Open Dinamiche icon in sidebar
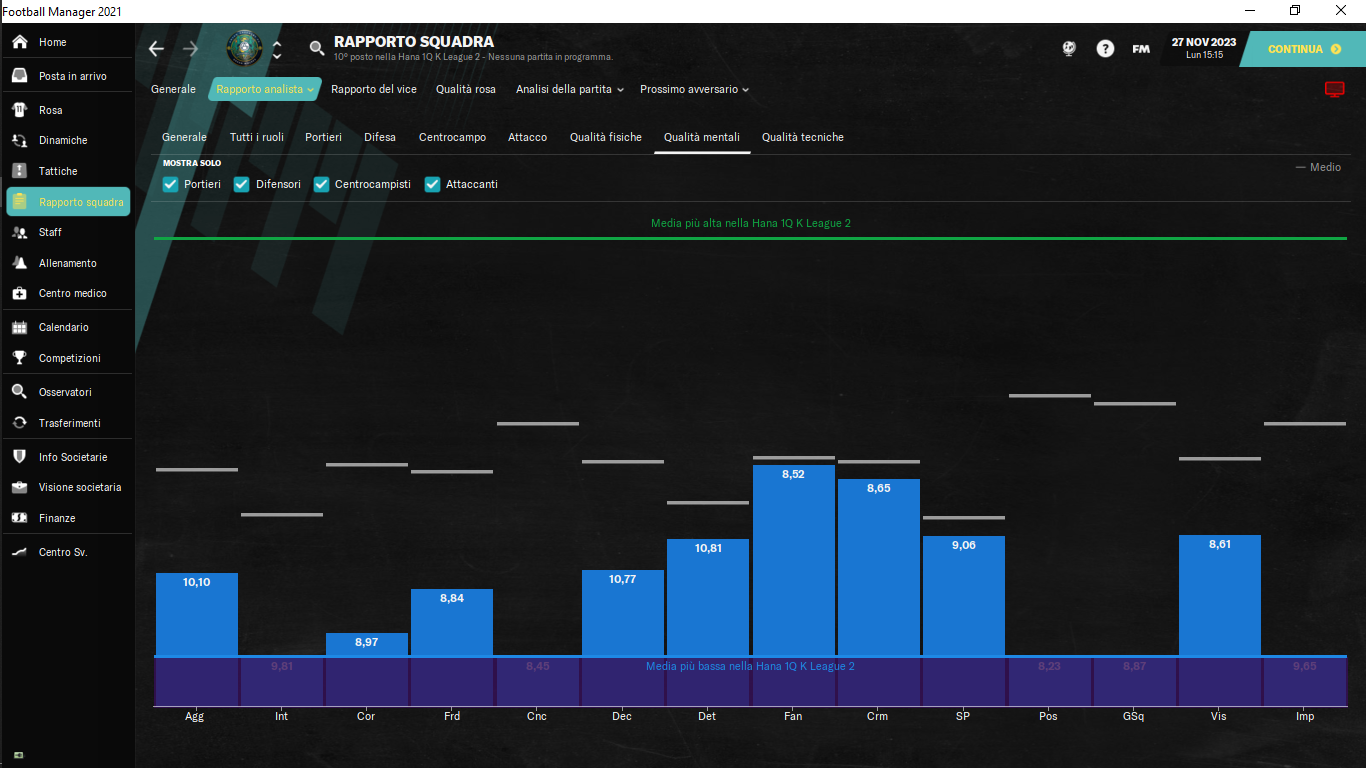Viewport: 1366px width, 768px height. point(19,140)
